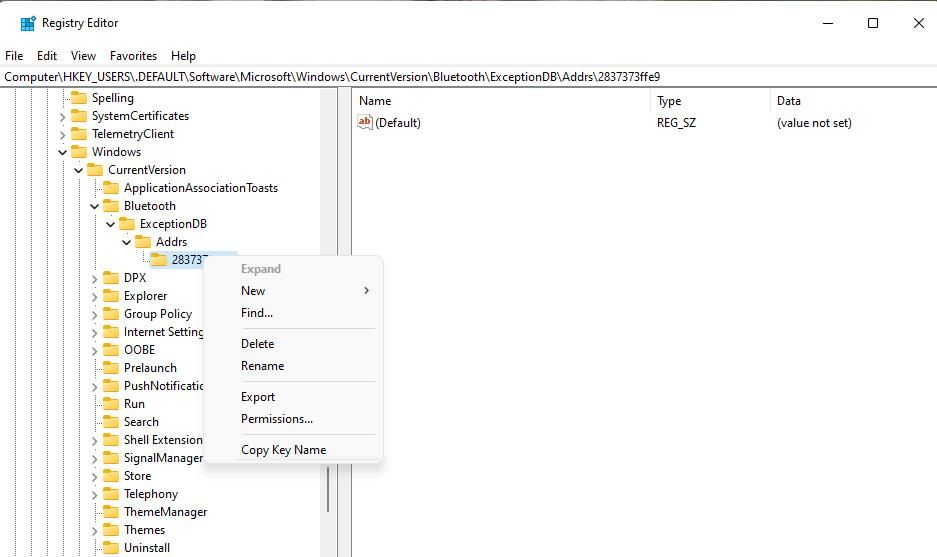
Task: Collapse the ExceptionDB key
Action: (111, 224)
